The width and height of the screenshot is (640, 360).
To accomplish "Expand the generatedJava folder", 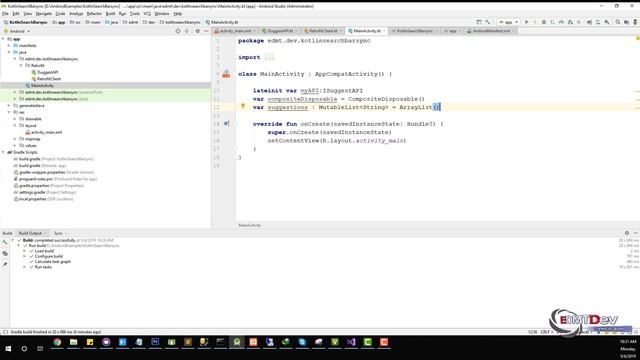I will [x=9, y=105].
